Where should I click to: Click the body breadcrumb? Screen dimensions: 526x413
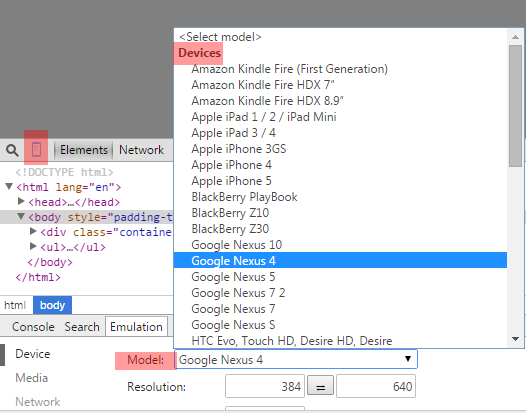click(52, 305)
